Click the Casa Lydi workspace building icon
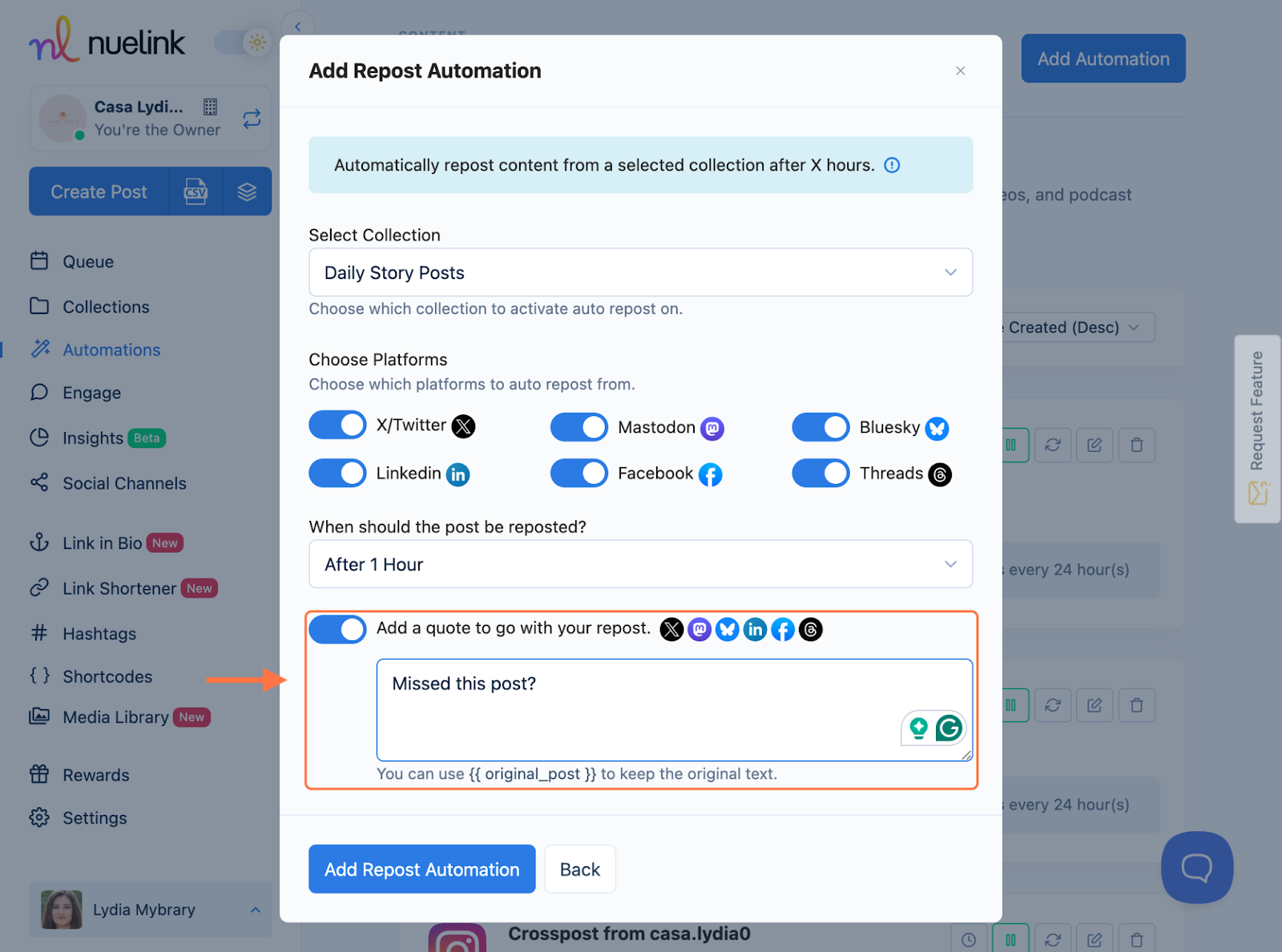 click(210, 107)
